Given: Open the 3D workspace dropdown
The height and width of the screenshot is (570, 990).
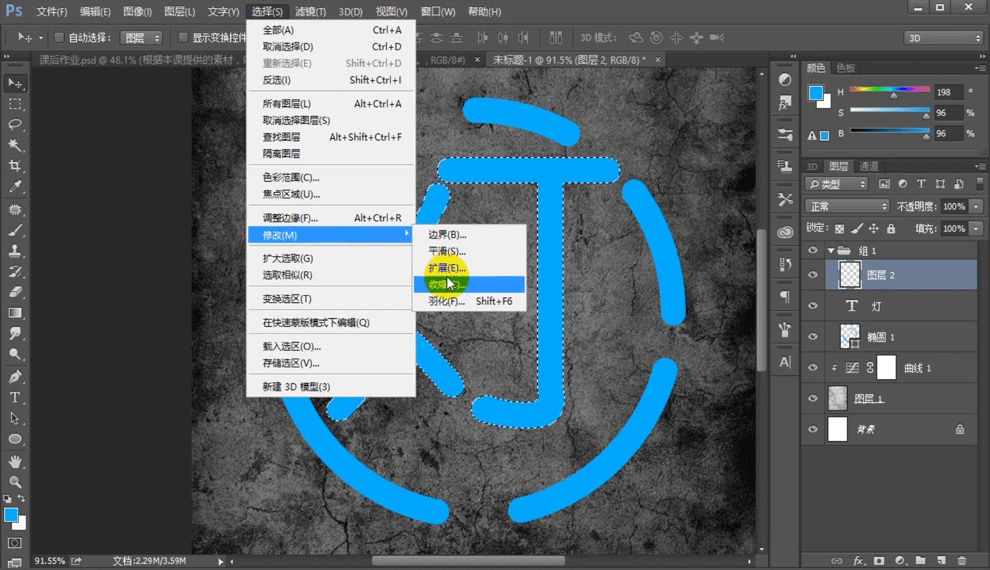Looking at the screenshot, I should pyautogui.click(x=943, y=38).
